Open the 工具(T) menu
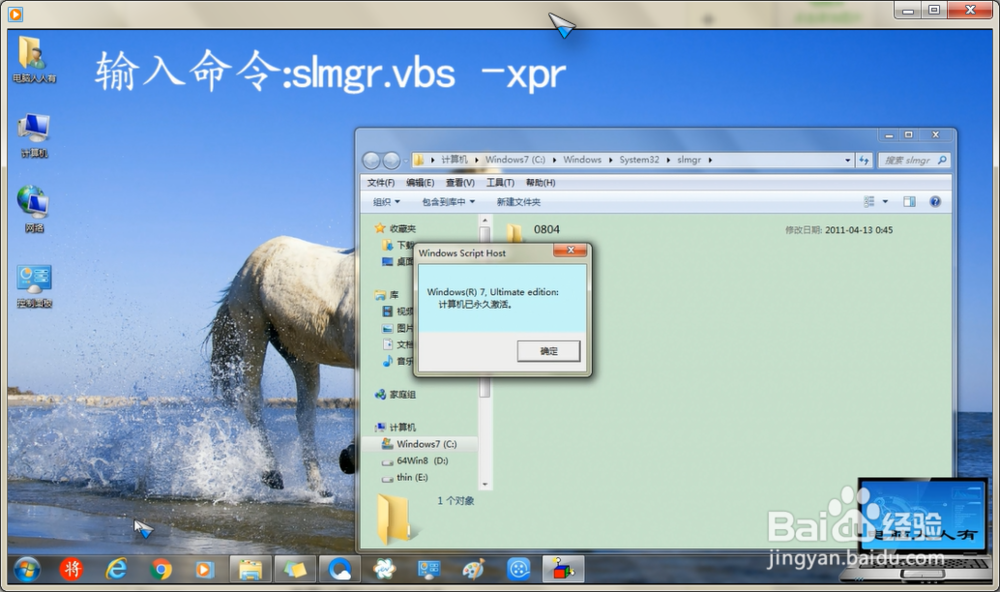This screenshot has width=1000, height=592. pos(500,182)
